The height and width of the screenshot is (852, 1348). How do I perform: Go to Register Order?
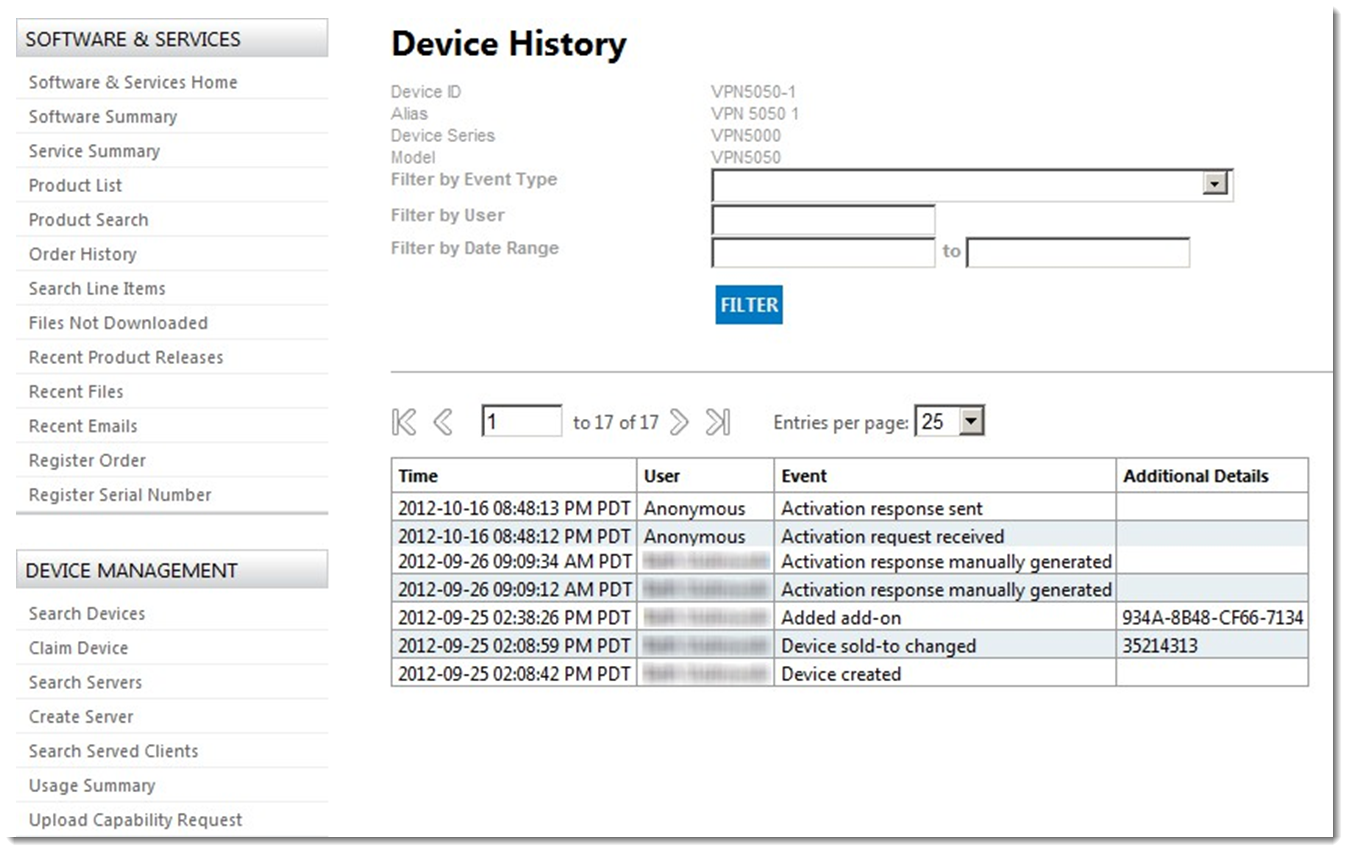click(87, 460)
